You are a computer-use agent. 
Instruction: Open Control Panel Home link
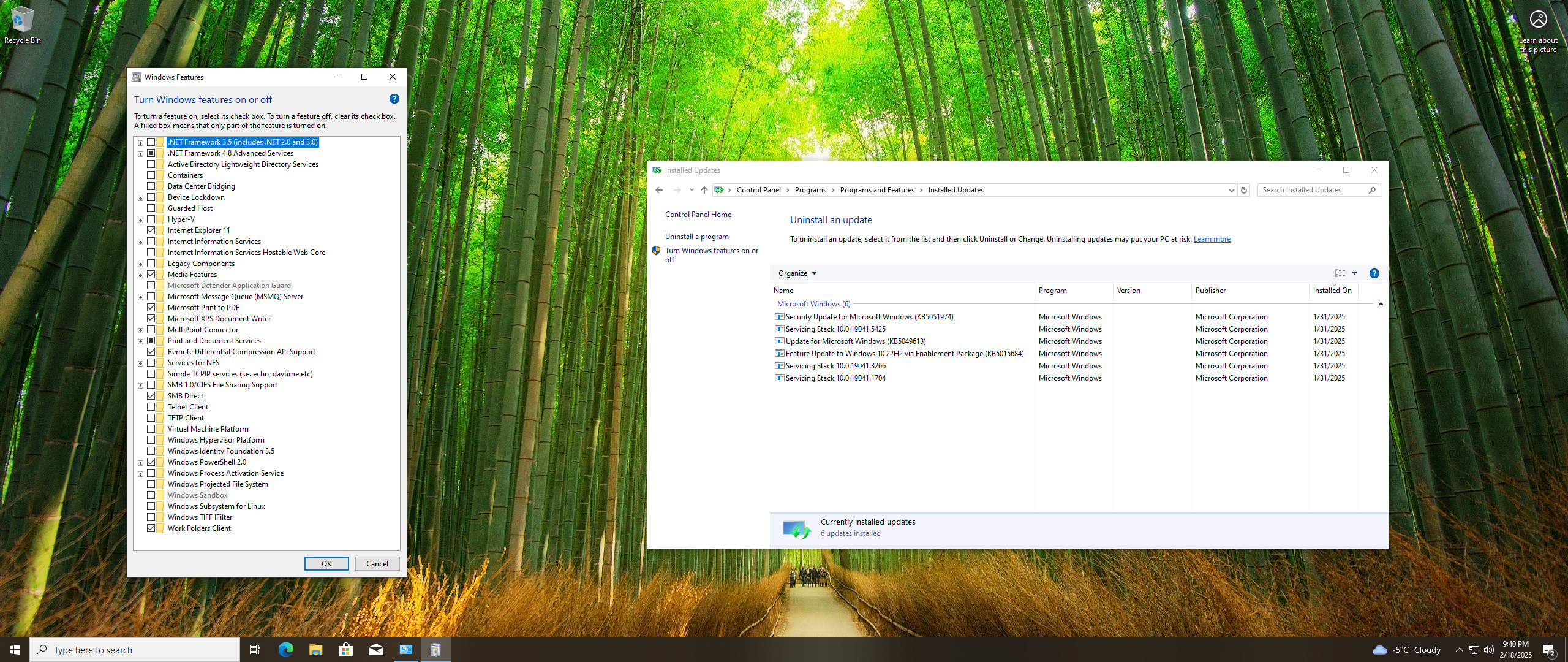698,215
